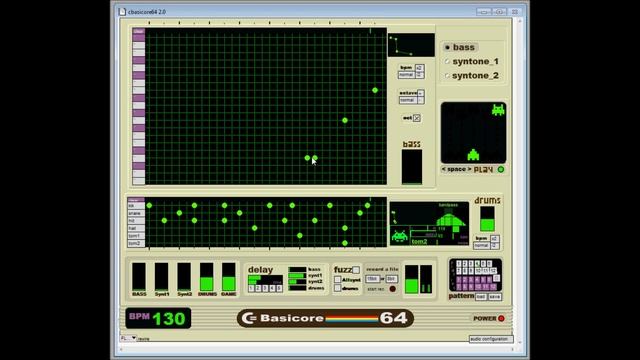Click the clear button above drum rows

[136, 200]
